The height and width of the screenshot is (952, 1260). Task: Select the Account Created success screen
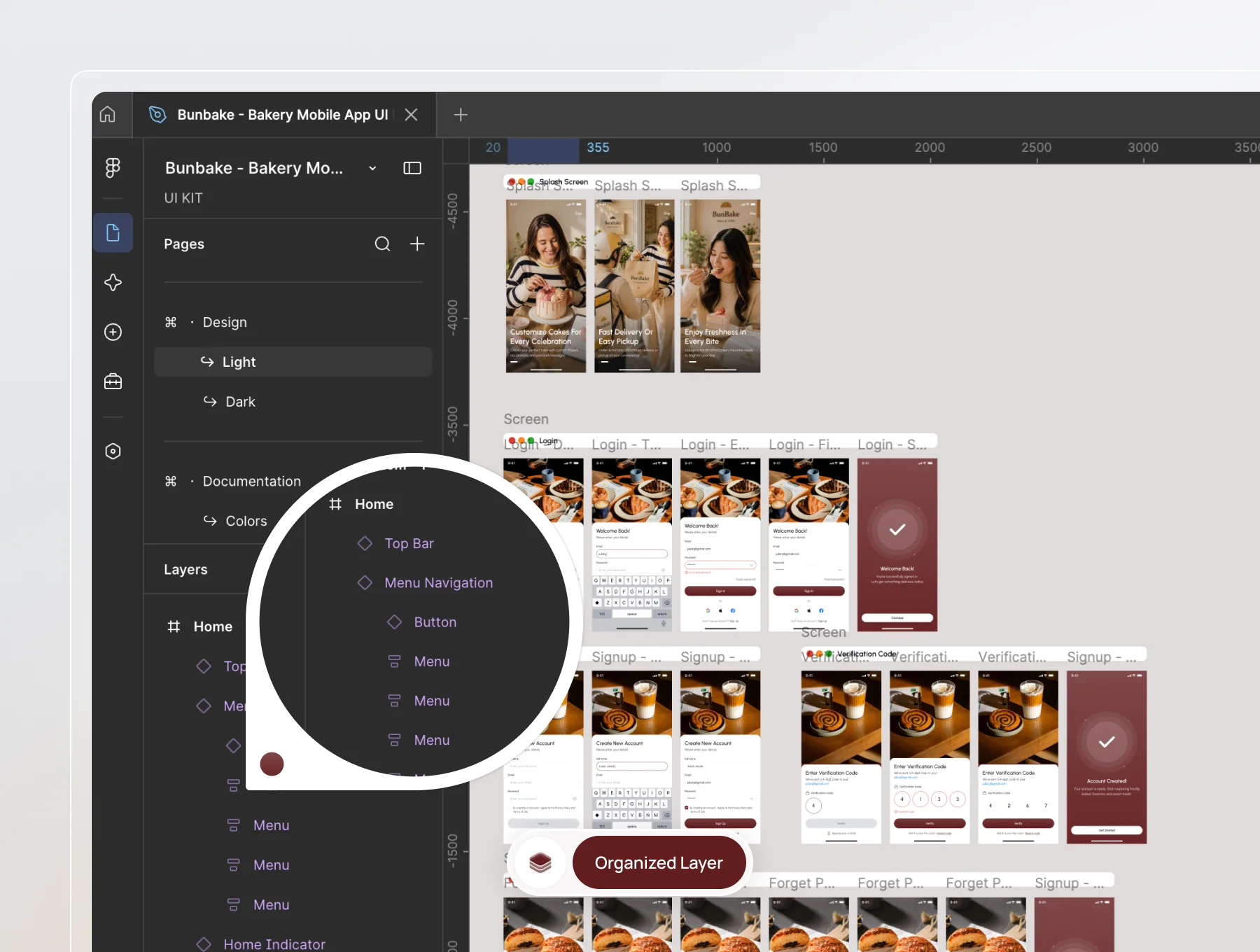click(1107, 757)
